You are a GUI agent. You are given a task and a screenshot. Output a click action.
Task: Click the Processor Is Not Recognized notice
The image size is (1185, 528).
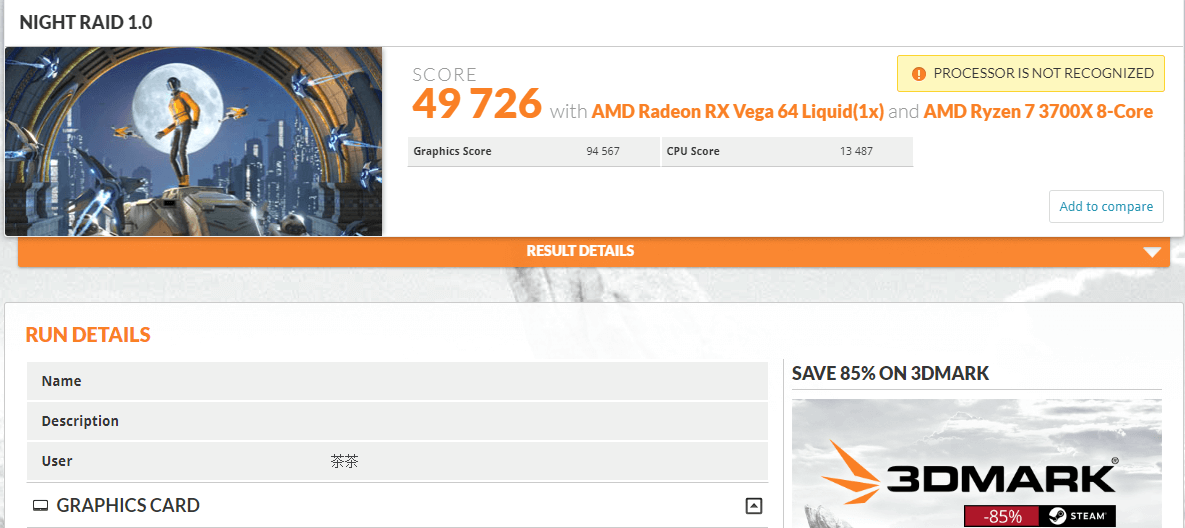tap(1031, 73)
